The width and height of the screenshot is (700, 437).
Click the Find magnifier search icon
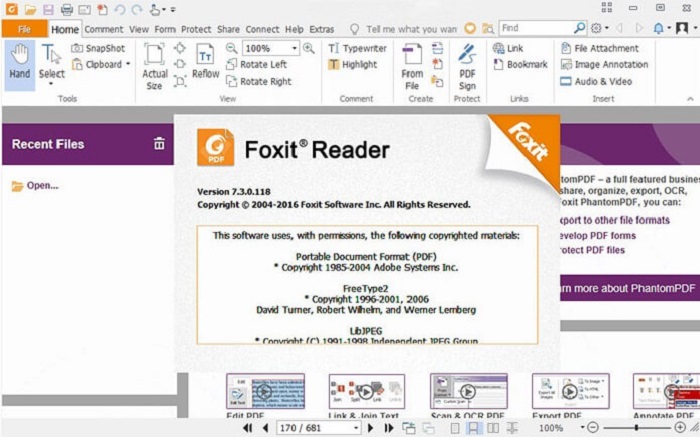coord(579,28)
